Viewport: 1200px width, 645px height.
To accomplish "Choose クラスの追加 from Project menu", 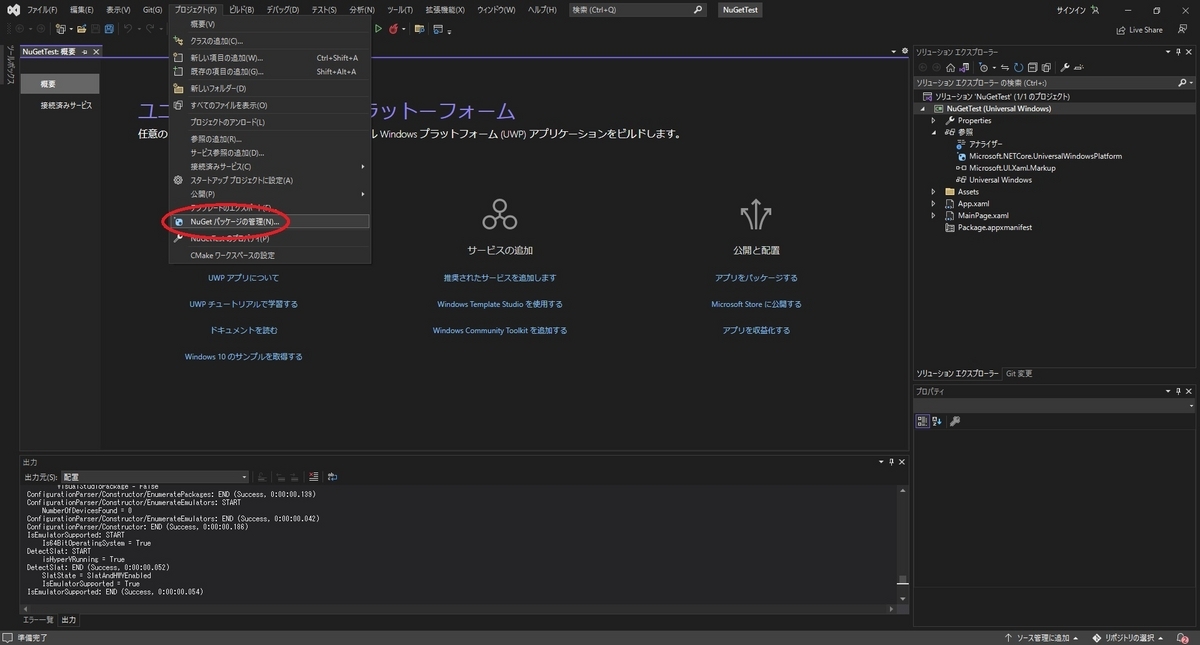I will (270, 41).
